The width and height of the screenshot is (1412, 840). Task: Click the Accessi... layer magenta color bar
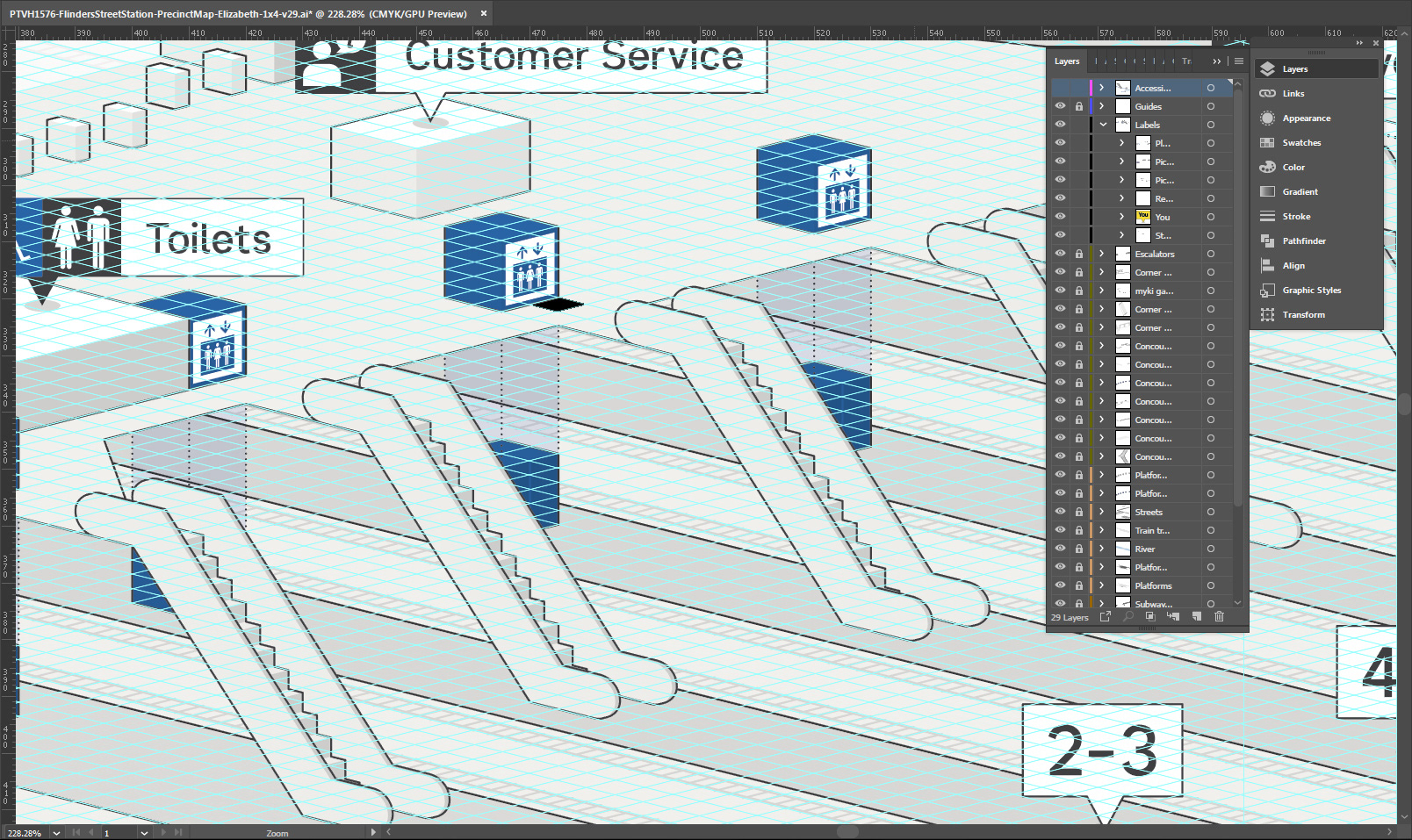1091,88
